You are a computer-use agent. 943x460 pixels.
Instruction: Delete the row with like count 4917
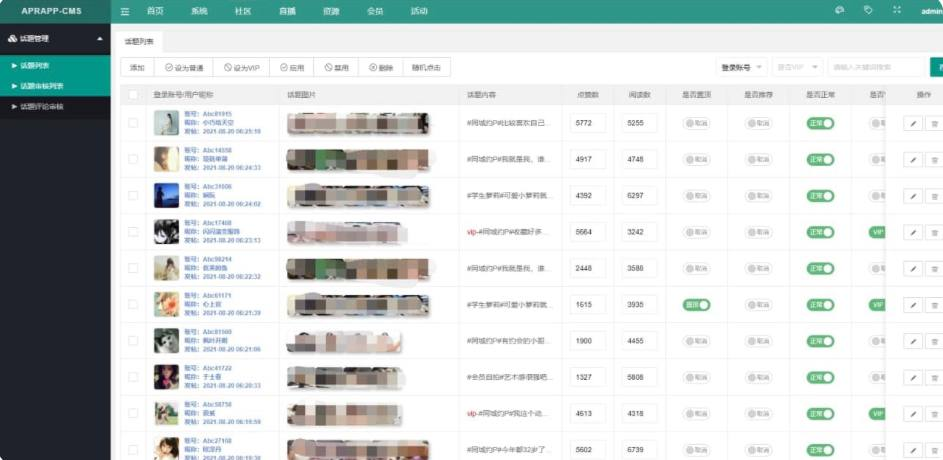pos(934,160)
